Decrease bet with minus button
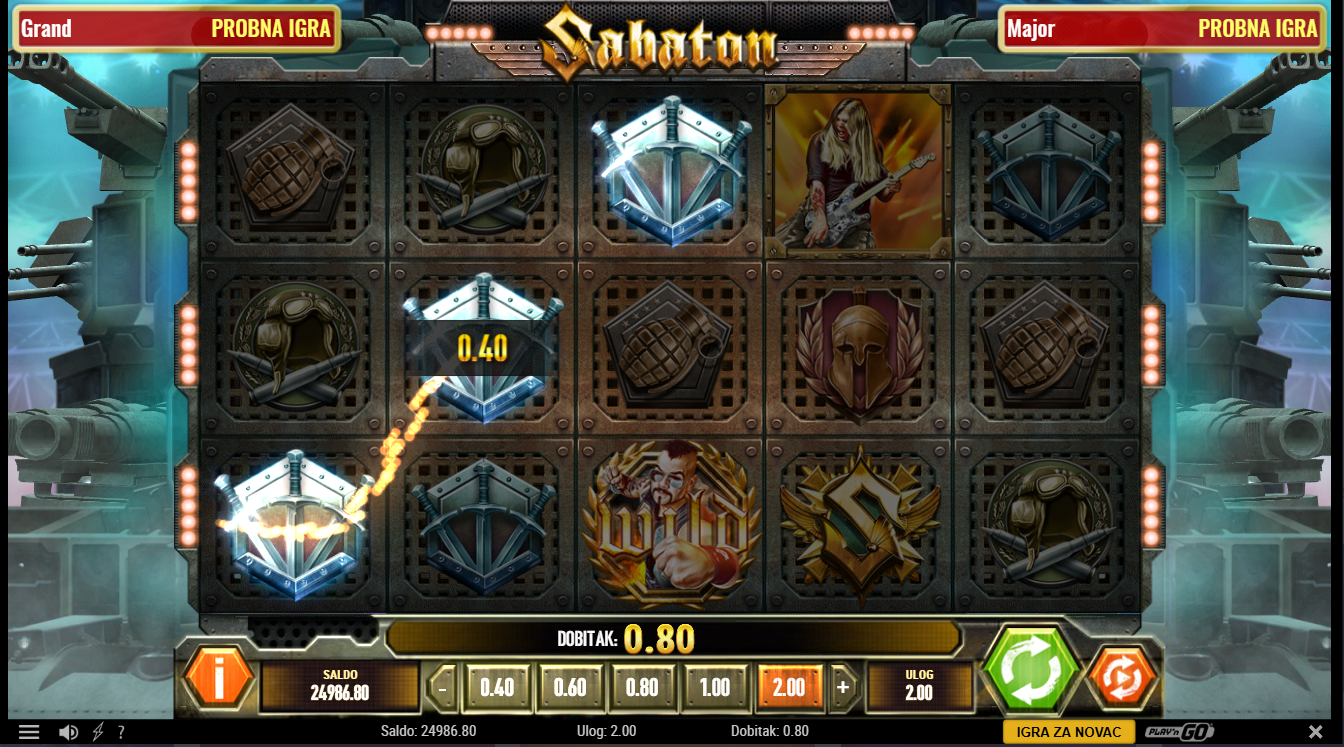This screenshot has width=1344, height=747. tap(443, 688)
